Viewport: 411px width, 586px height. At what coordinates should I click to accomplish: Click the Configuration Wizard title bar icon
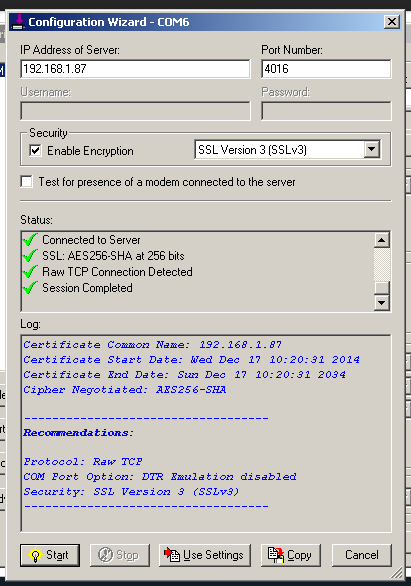tap(18, 22)
